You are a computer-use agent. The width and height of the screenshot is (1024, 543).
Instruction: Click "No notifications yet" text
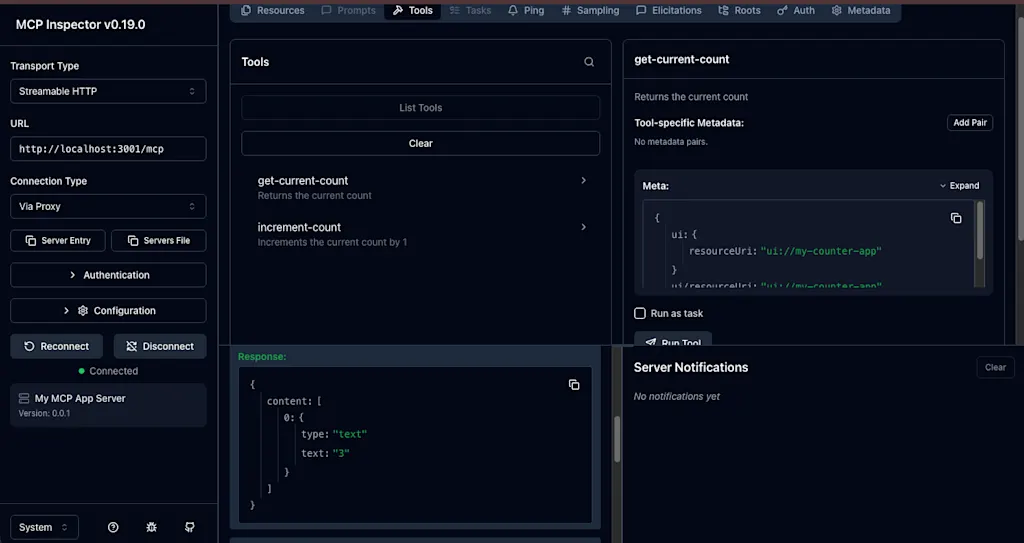point(677,397)
